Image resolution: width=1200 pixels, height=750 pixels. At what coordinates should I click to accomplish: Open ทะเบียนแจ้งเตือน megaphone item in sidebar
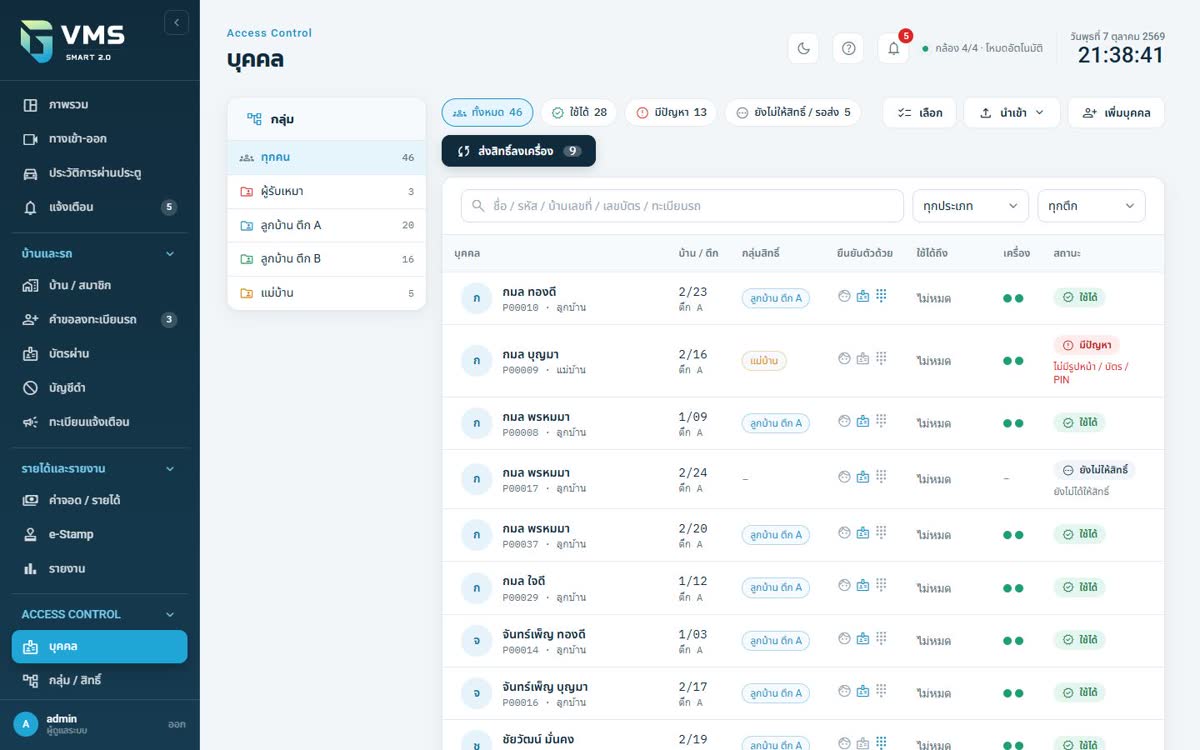pos(99,422)
